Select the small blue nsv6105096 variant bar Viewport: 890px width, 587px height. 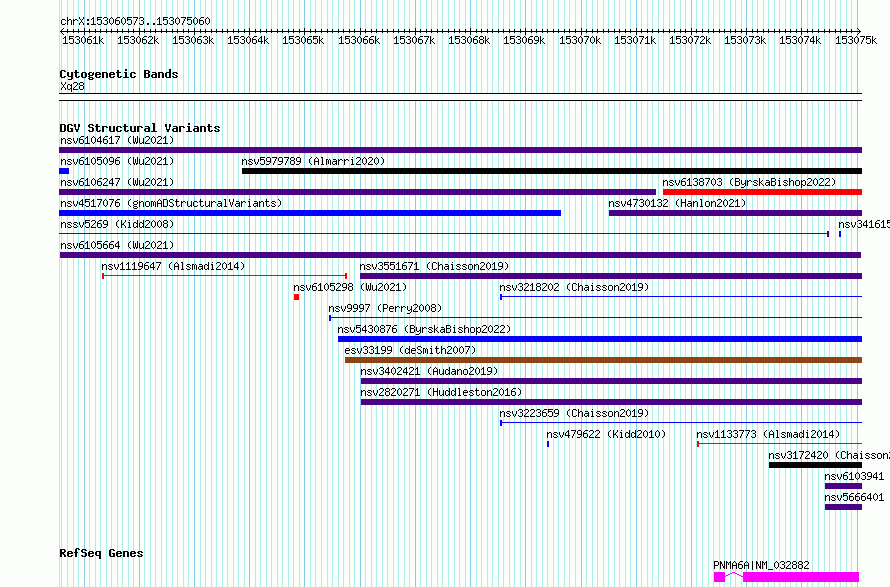click(x=64, y=171)
